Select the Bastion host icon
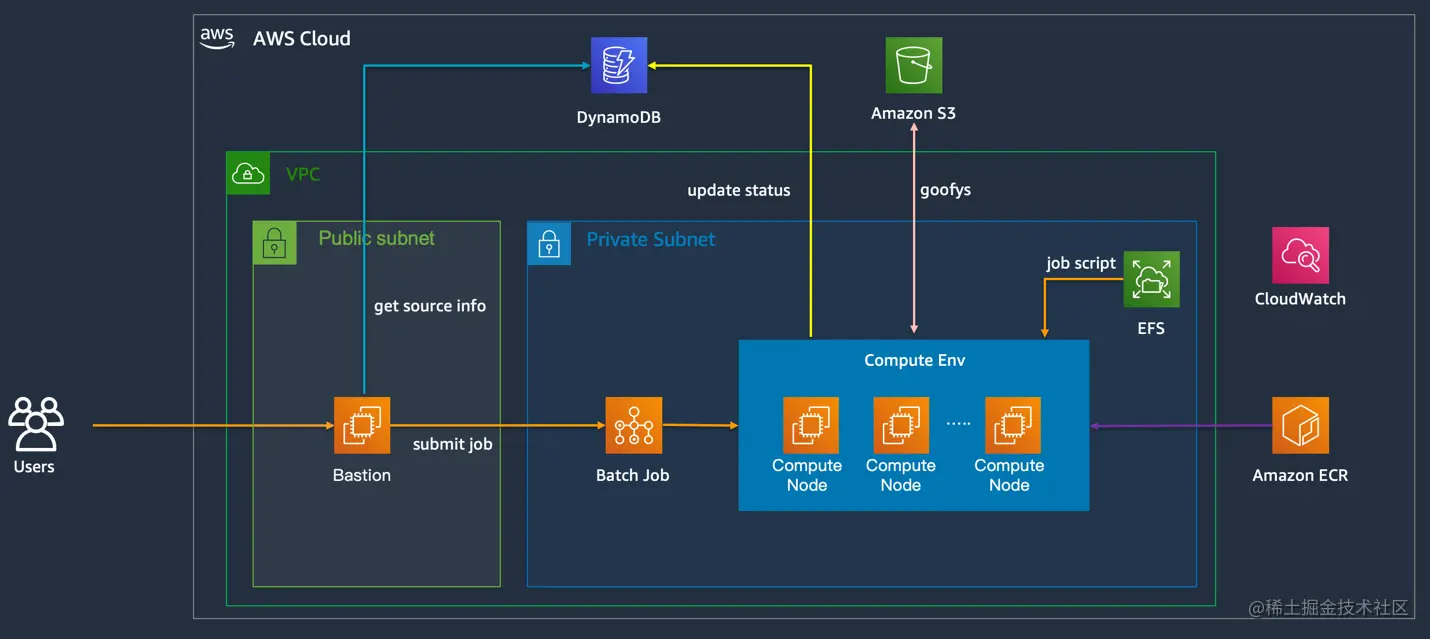 (362, 425)
